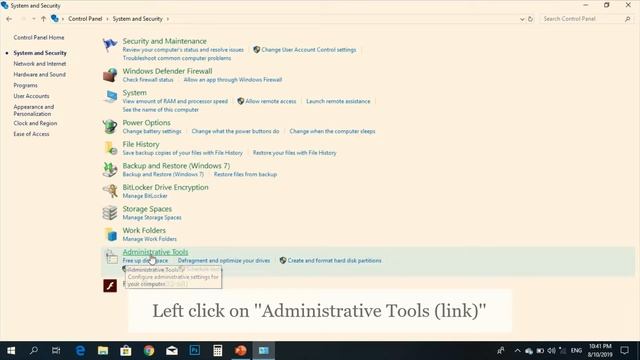Open Microsoft Store from the taskbar
This screenshot has width=640, height=360.
coord(126,351)
